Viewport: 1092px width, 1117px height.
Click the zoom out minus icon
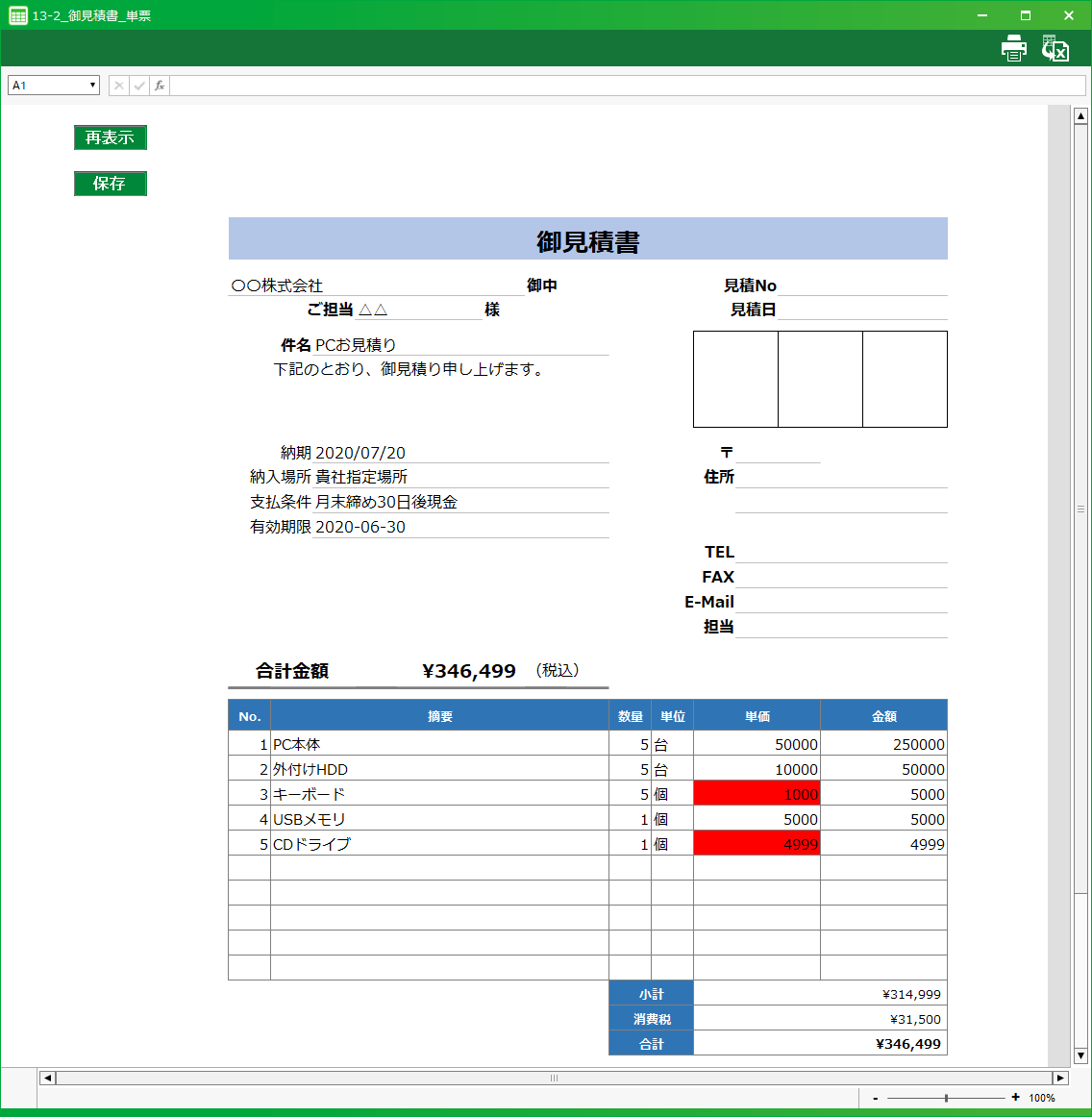point(875,1098)
